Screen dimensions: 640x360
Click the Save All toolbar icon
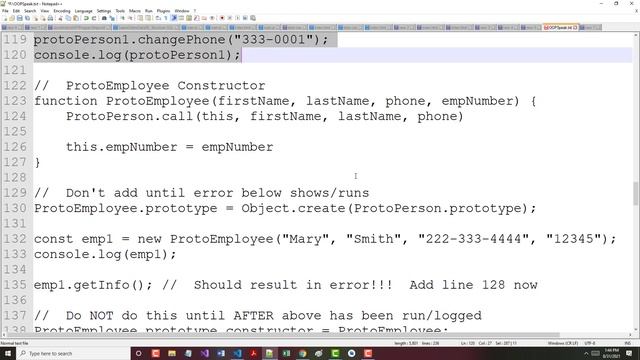click(27, 18)
